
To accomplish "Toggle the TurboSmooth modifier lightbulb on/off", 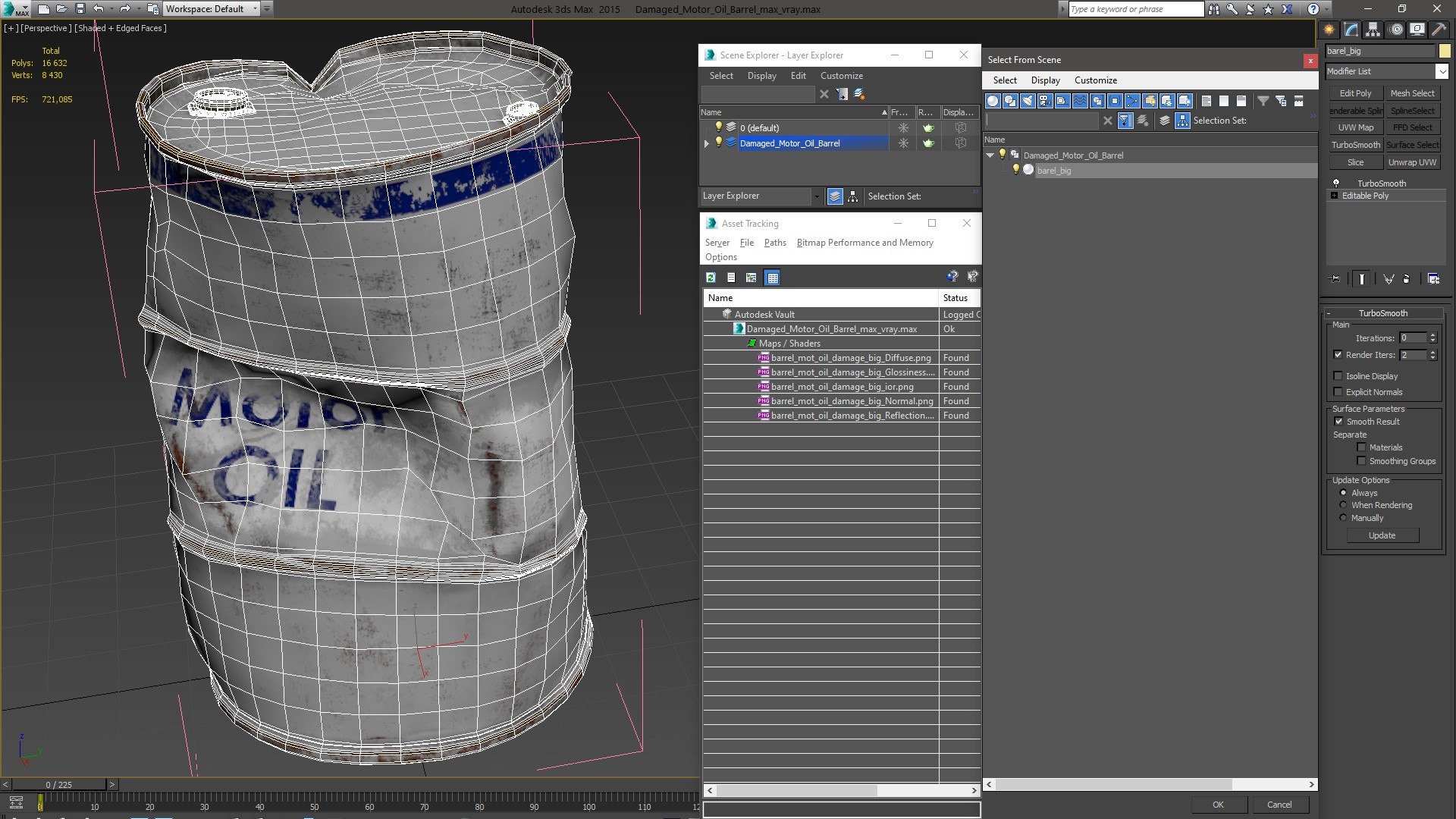I will pyautogui.click(x=1336, y=183).
